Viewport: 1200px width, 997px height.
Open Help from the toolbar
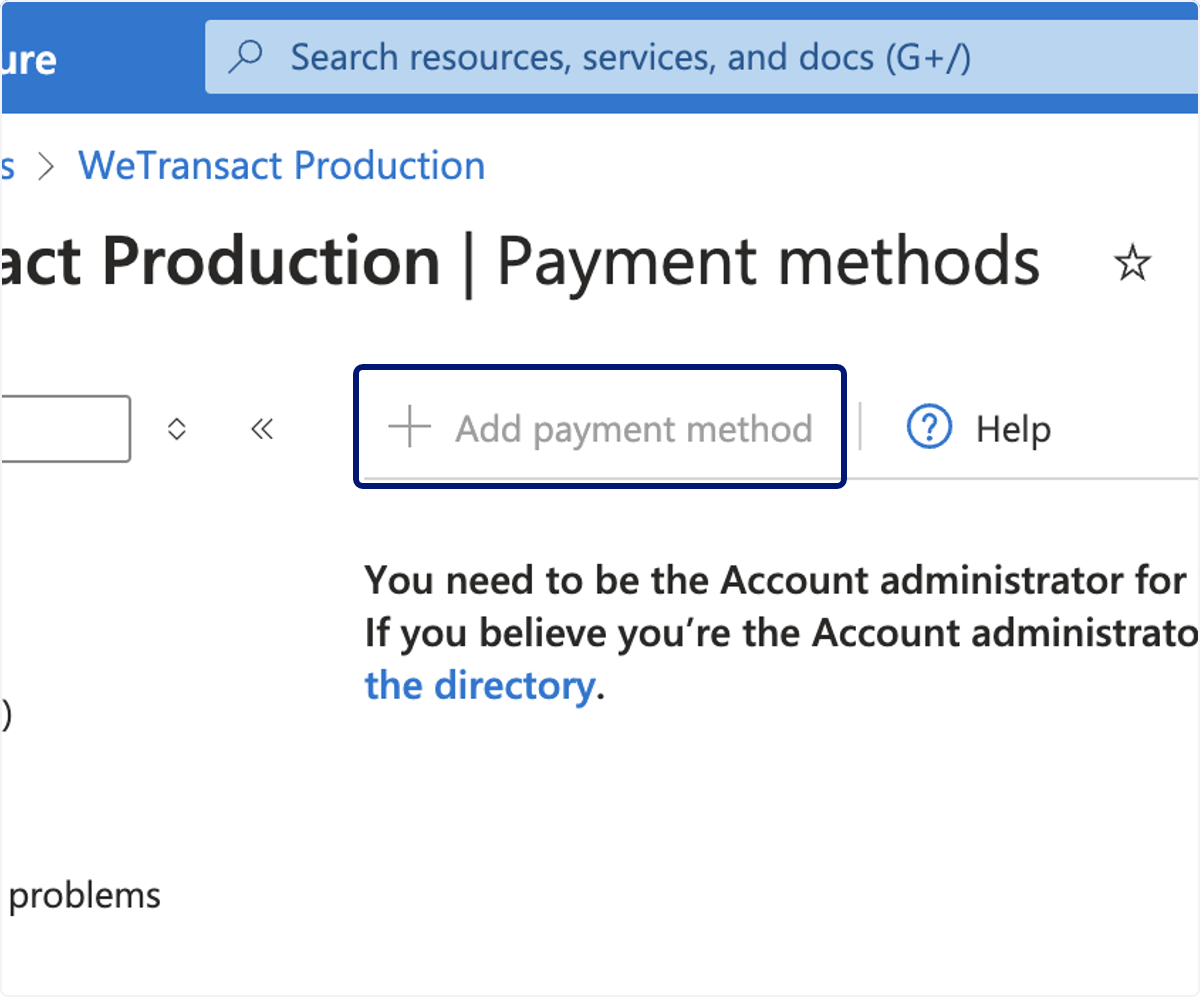point(978,429)
